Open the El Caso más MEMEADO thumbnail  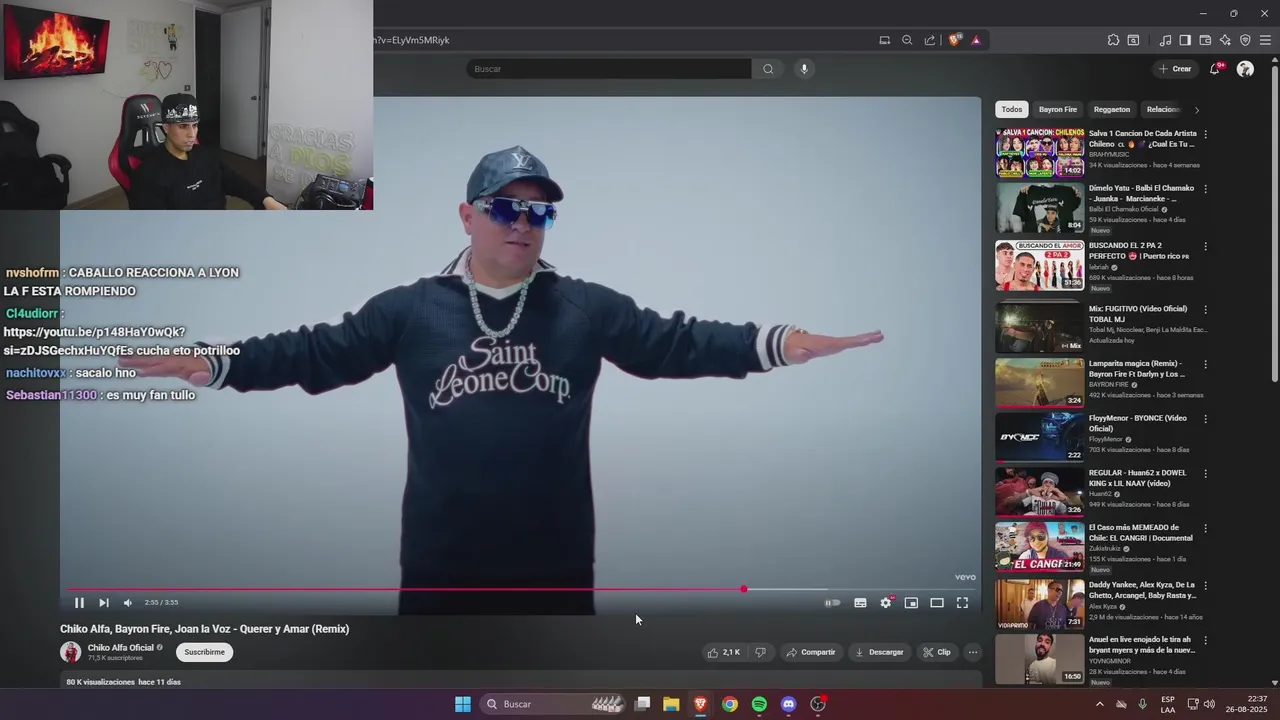click(1040, 546)
